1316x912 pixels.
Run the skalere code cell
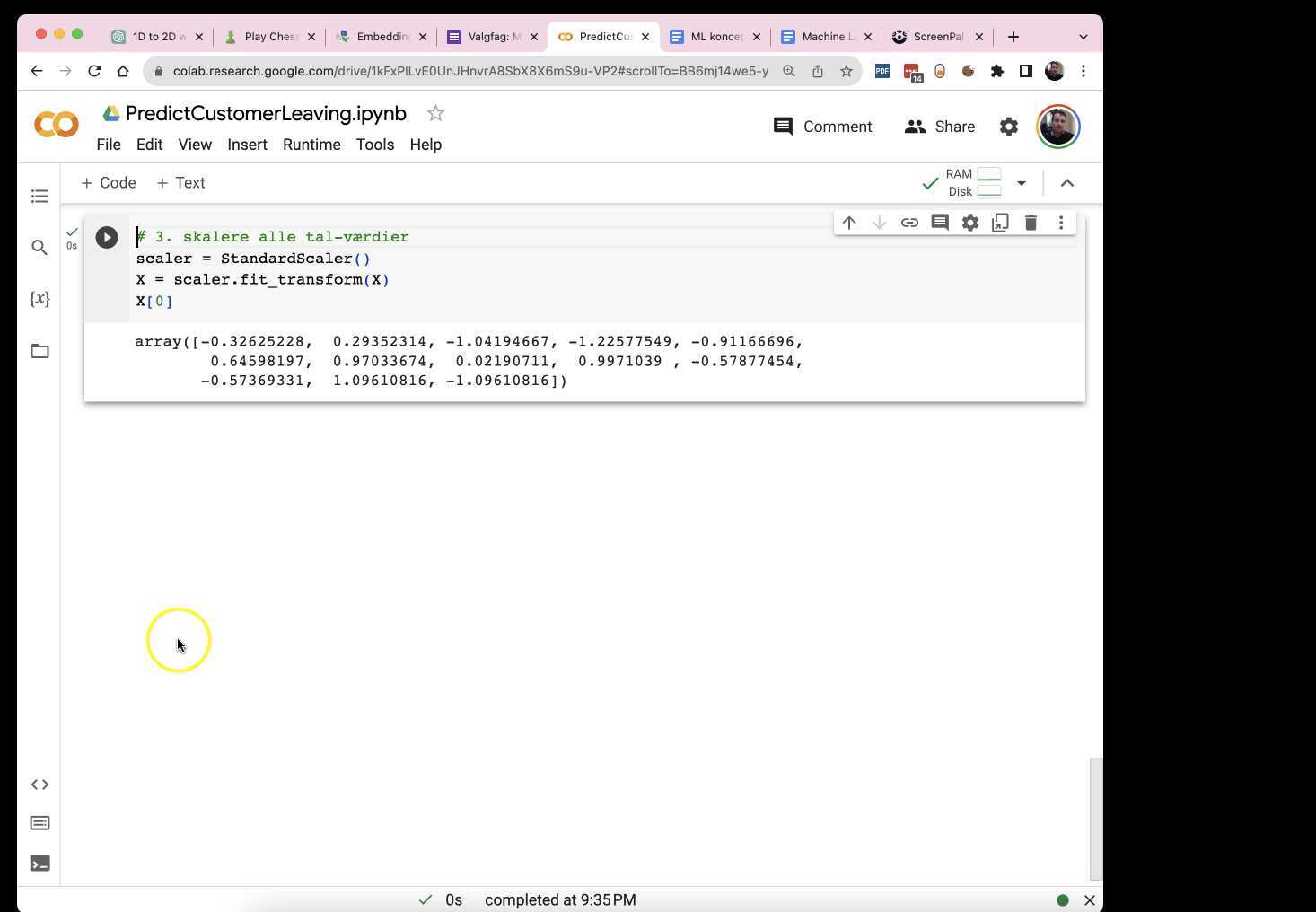[107, 237]
